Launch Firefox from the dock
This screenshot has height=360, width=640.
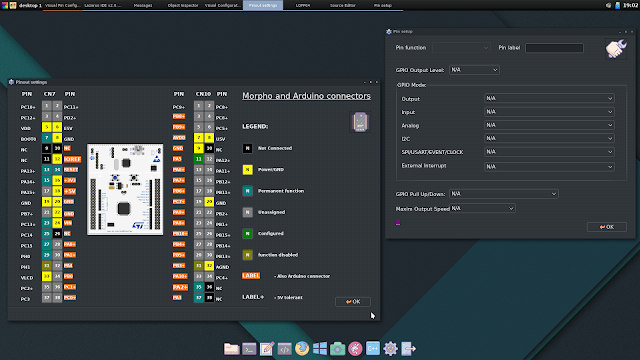(x=302, y=349)
